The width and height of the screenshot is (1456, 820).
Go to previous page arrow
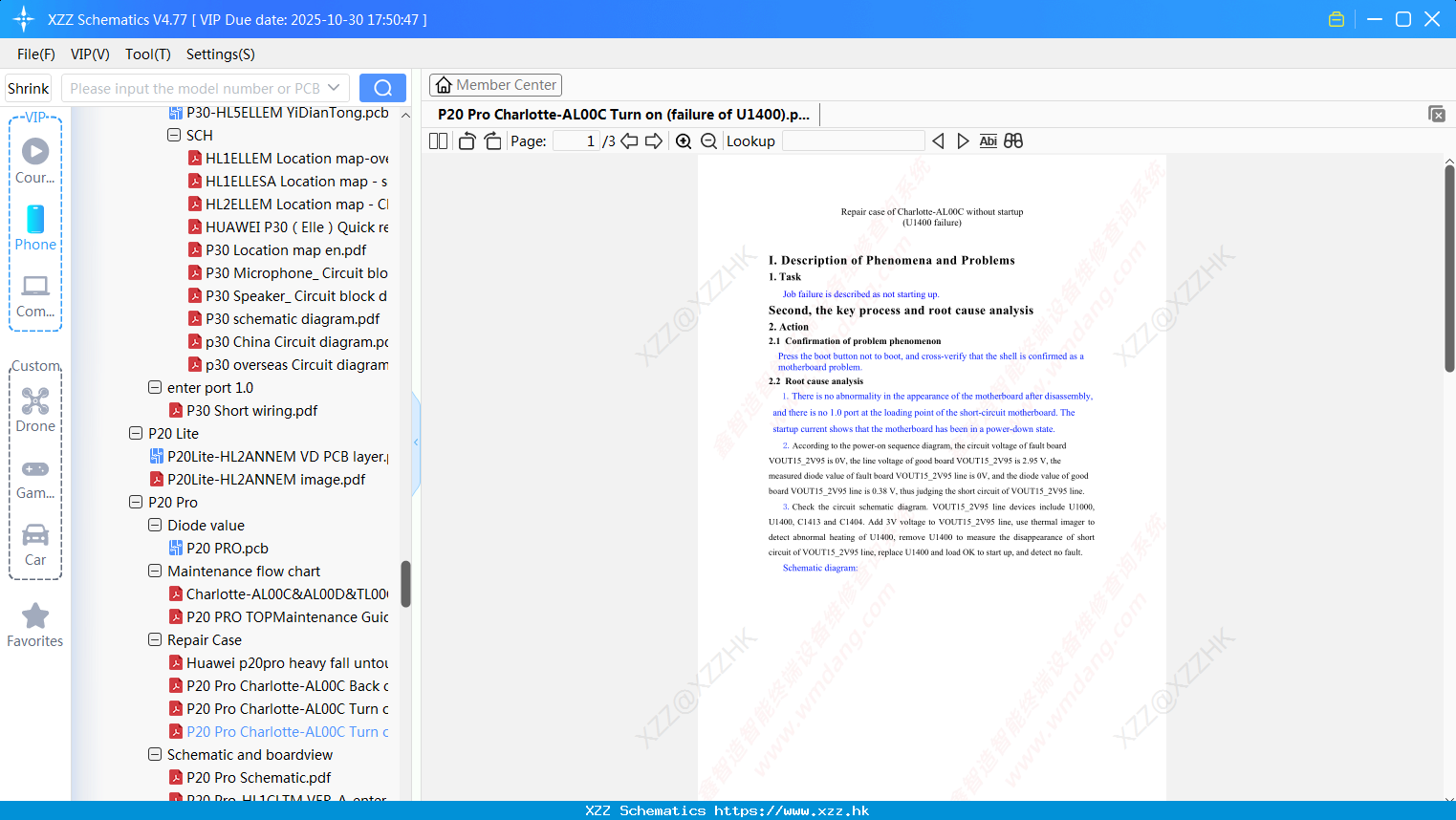click(x=629, y=141)
